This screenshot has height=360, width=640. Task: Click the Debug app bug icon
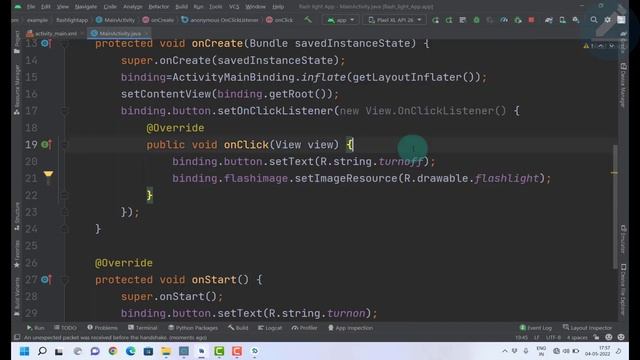tap(476, 20)
